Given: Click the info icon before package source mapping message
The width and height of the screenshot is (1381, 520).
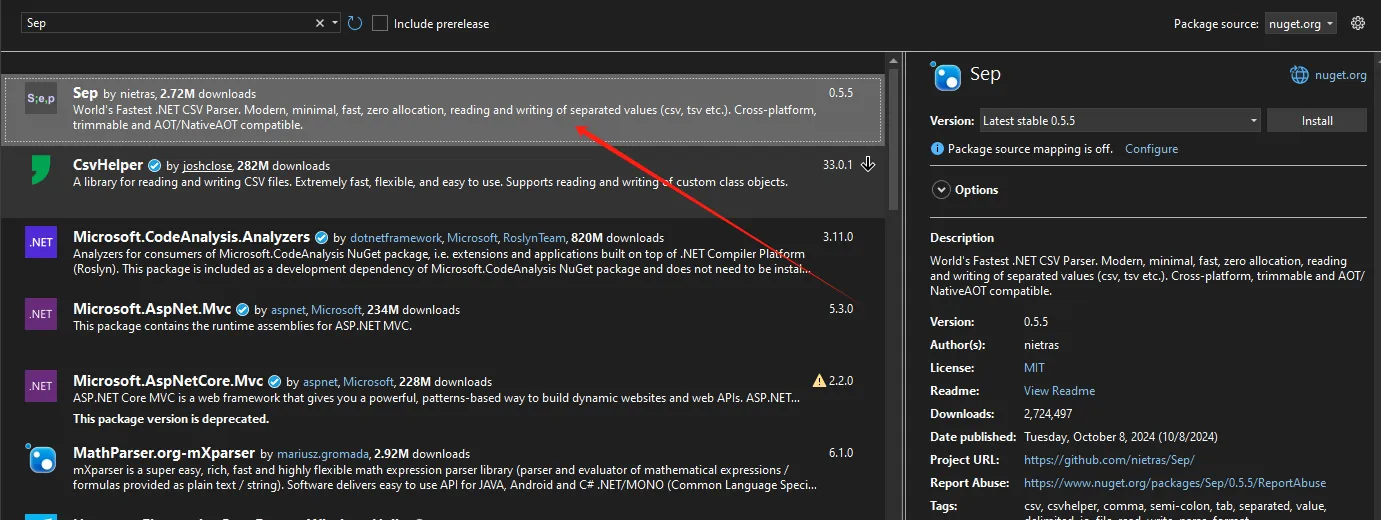Looking at the screenshot, I should pyautogui.click(x=937, y=148).
